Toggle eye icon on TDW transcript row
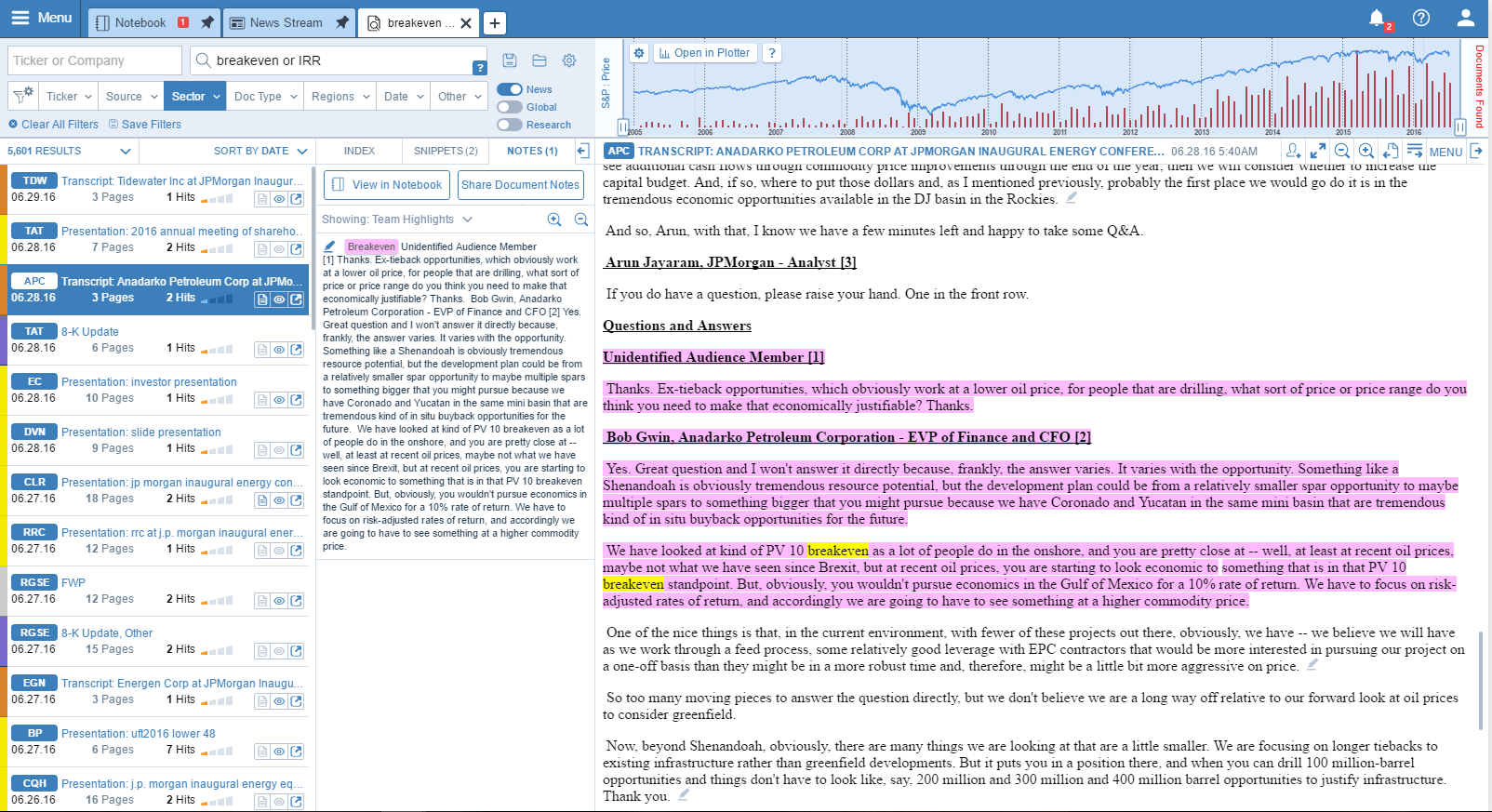Image resolution: width=1492 pixels, height=812 pixels. pyautogui.click(x=279, y=199)
